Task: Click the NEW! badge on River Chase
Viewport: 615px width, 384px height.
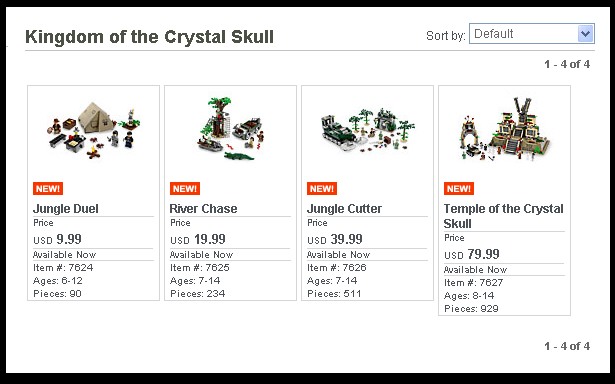Action: click(x=185, y=189)
